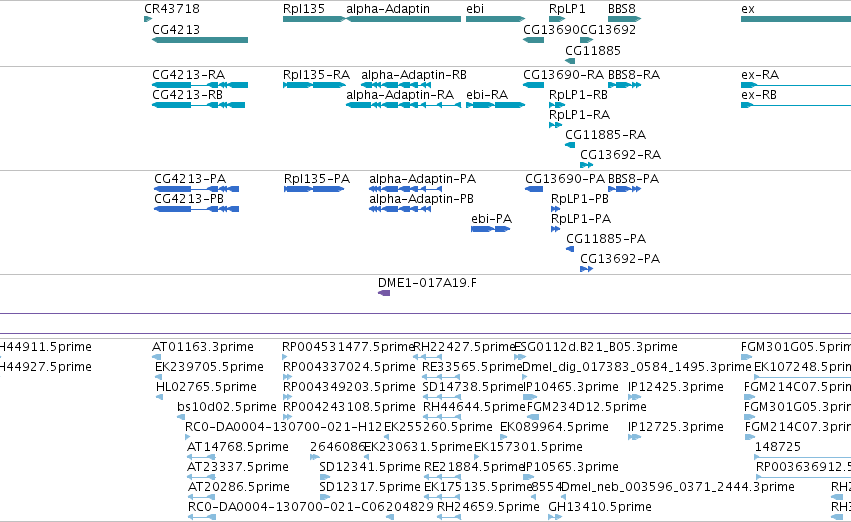Click the alpha-Adaptin-PB protein feature
This screenshot has height=522, width=851.
400,209
